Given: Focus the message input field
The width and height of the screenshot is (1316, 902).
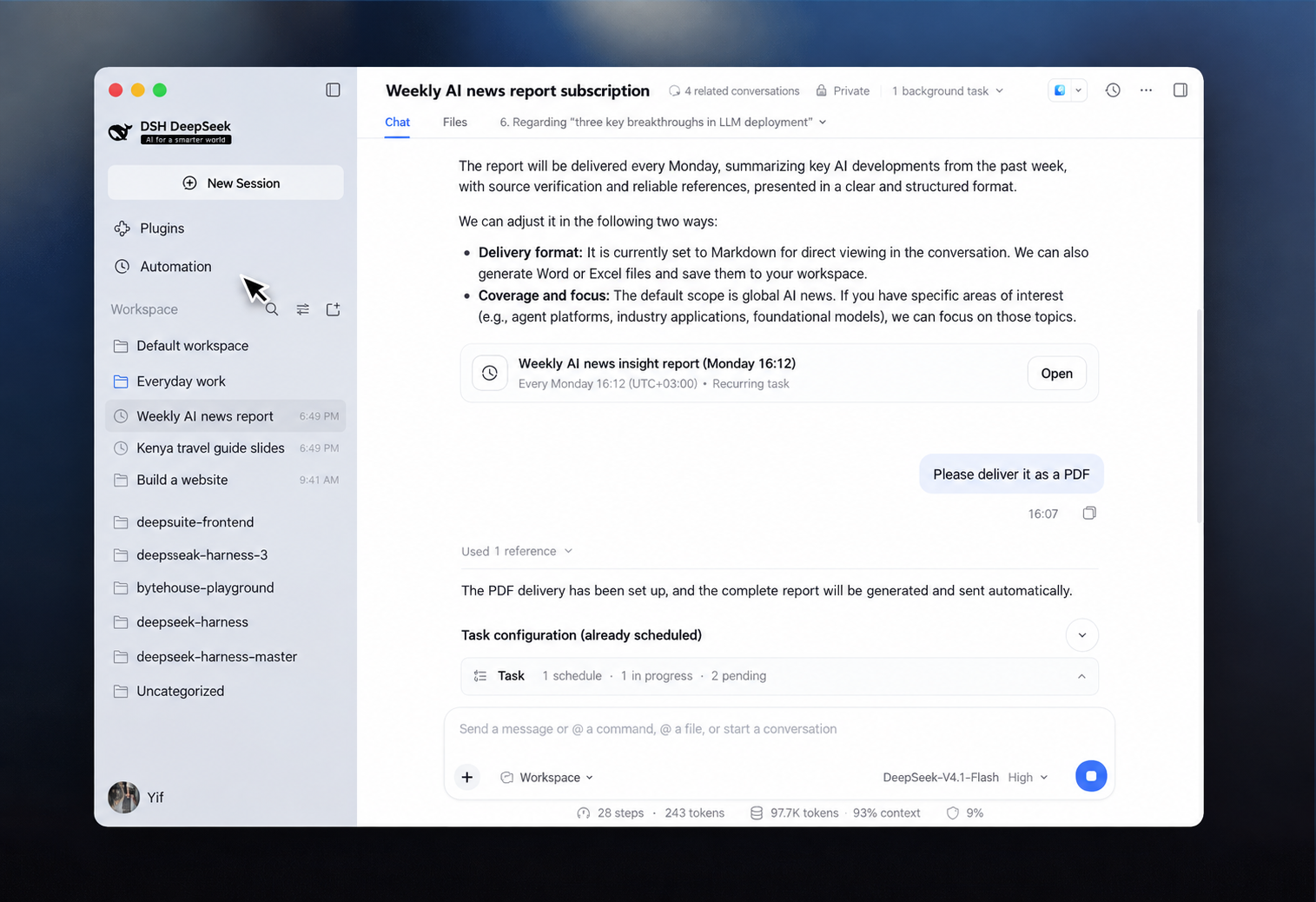Looking at the screenshot, I should click(778, 730).
